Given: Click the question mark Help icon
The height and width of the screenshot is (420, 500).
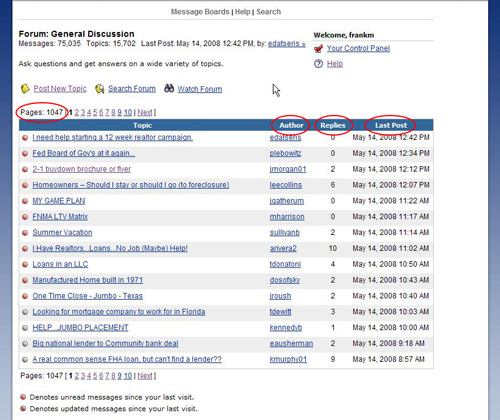Looking at the screenshot, I should (x=318, y=64).
